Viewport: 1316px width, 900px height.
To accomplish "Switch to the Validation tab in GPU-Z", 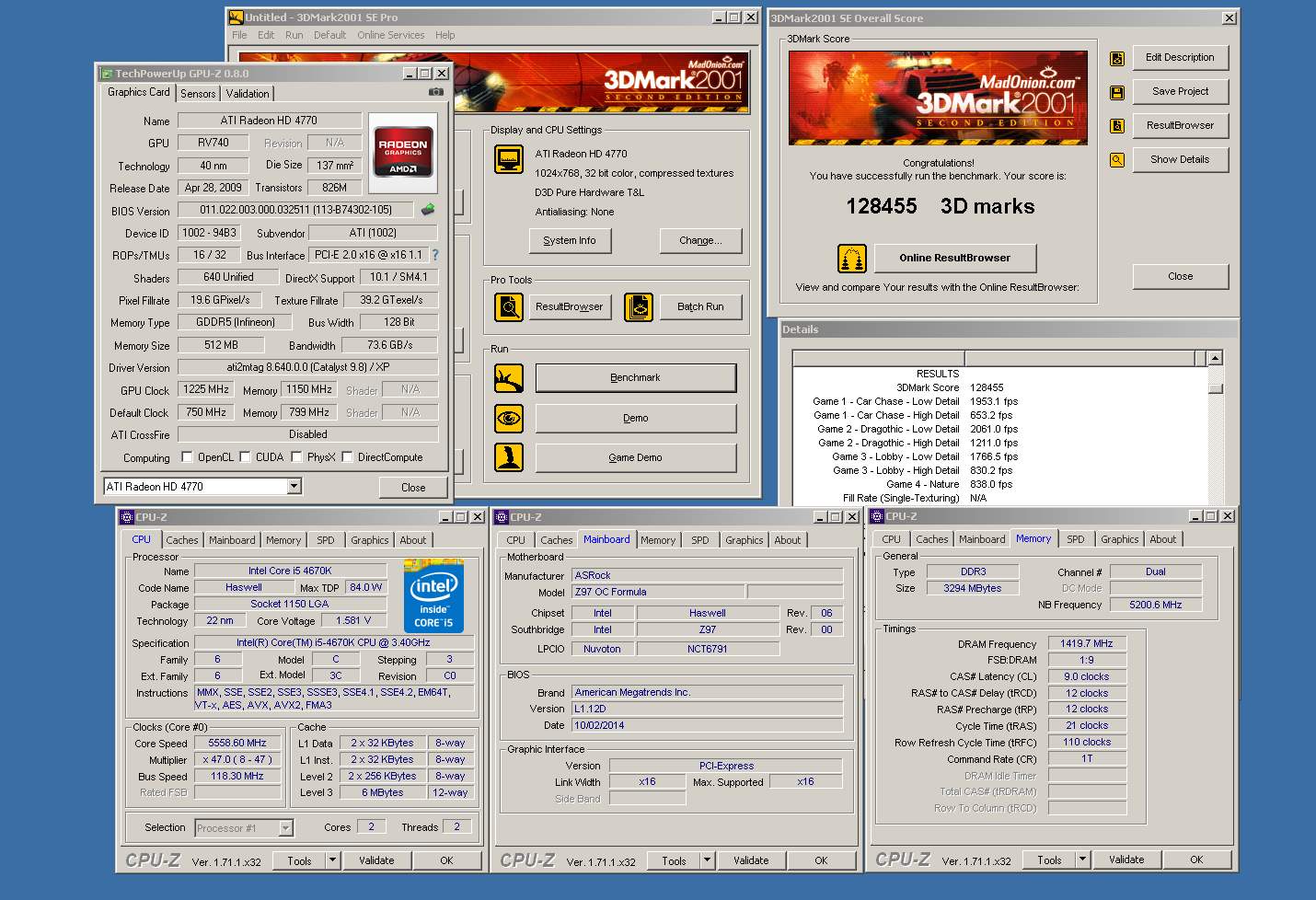I will click(248, 94).
